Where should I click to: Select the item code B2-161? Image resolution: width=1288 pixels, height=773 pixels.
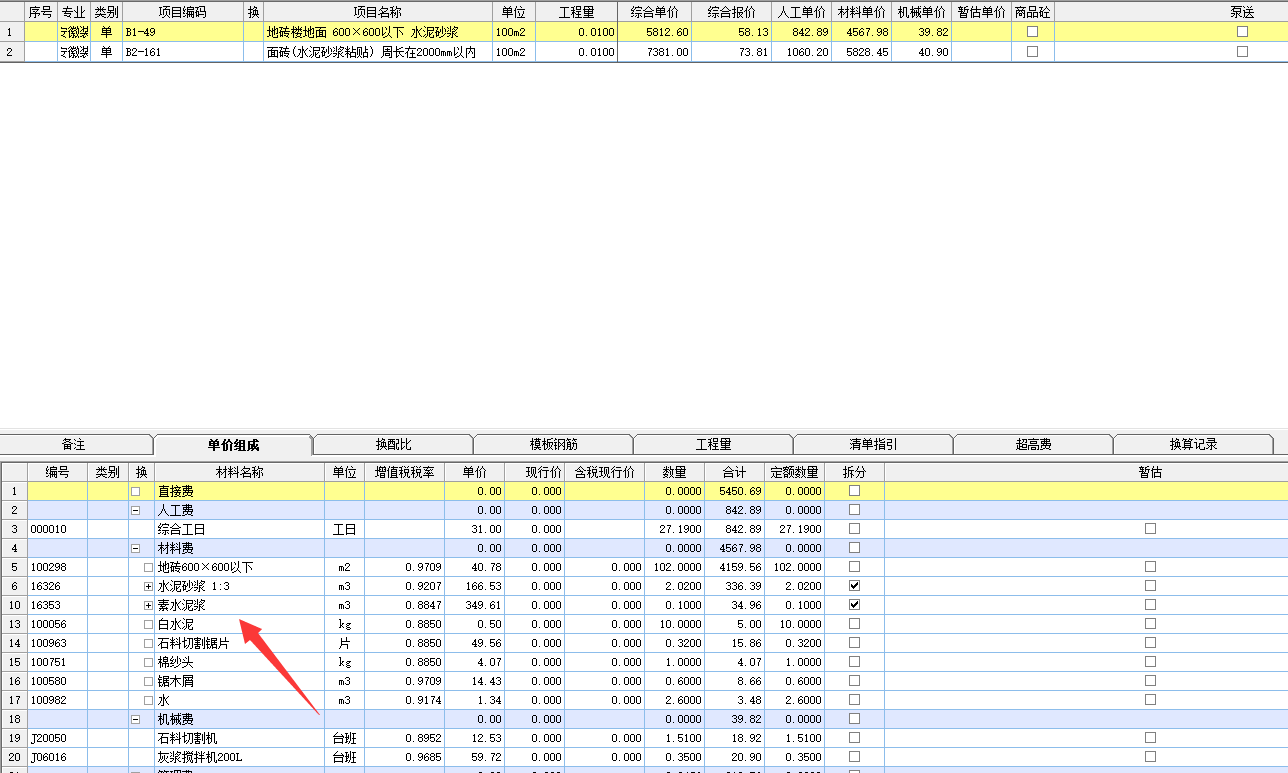143,52
